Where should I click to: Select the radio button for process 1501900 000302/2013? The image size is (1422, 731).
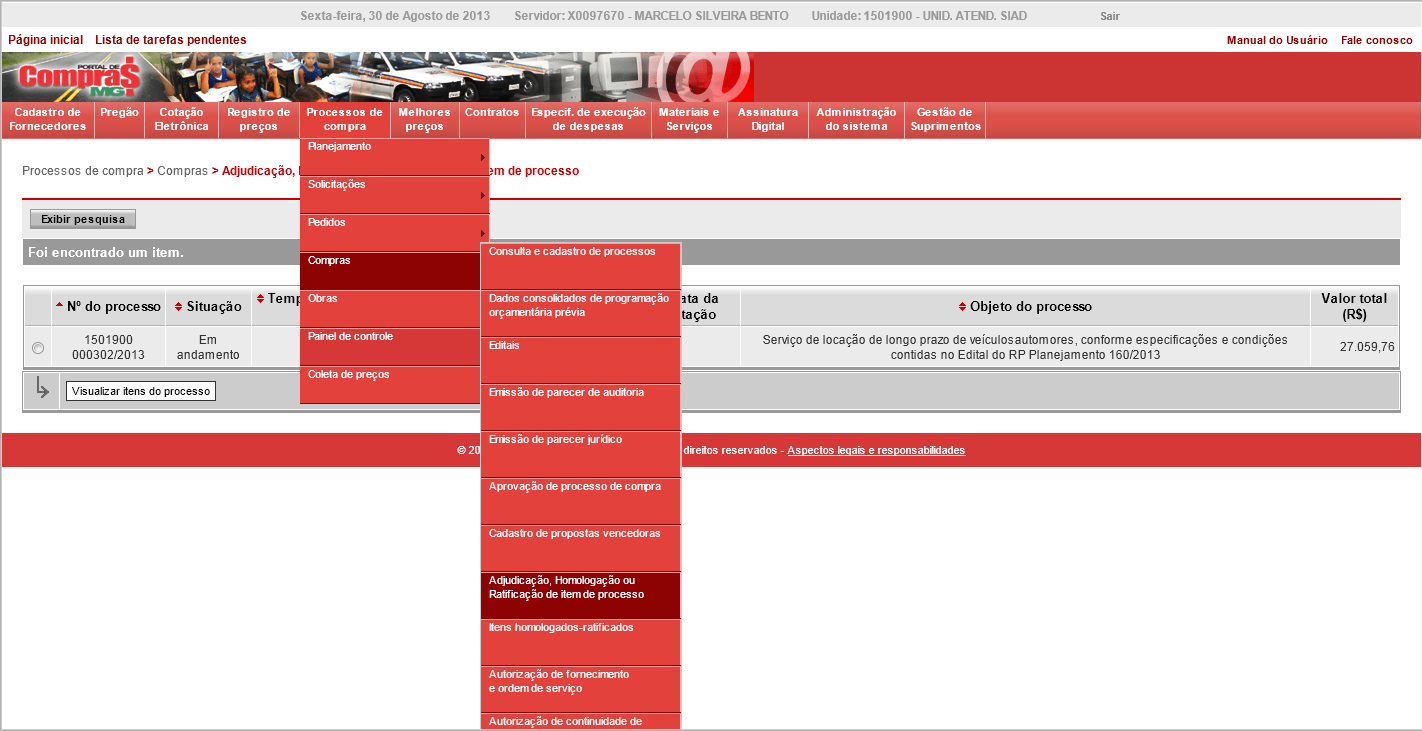(38, 348)
